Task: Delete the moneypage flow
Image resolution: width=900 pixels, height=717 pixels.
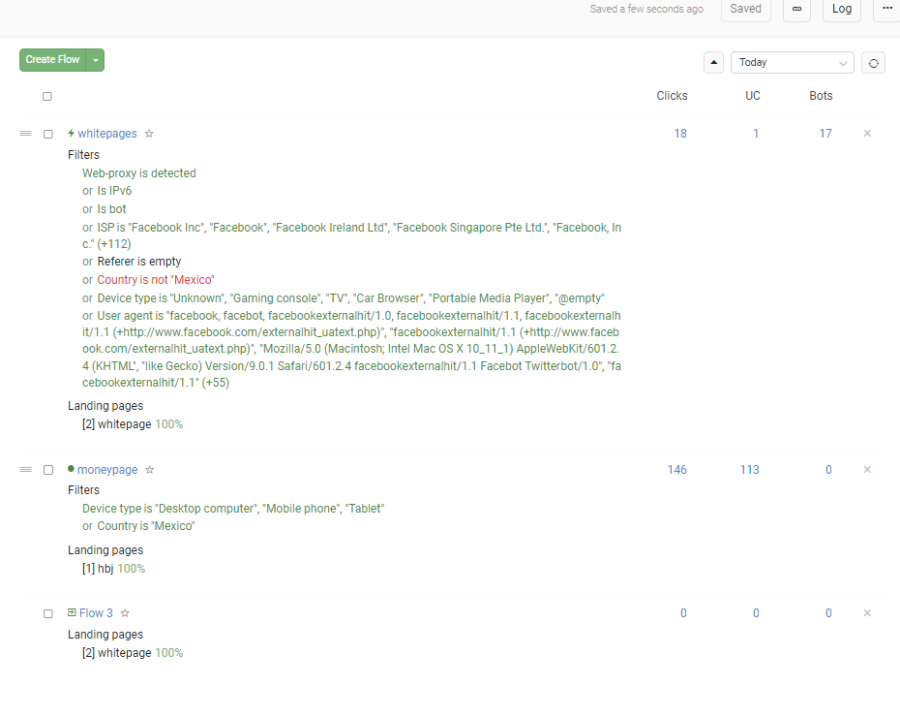Action: click(x=867, y=469)
